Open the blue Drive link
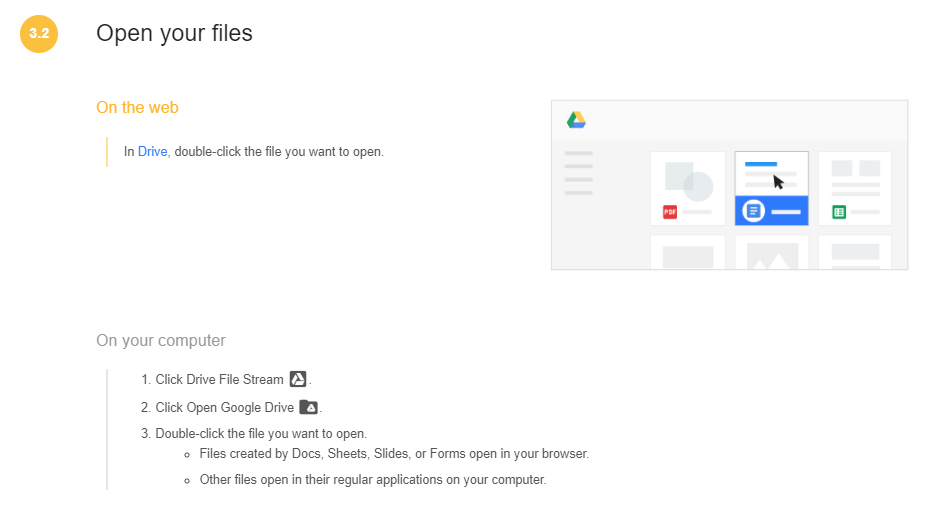Screen dimensions: 945x528 152,151
